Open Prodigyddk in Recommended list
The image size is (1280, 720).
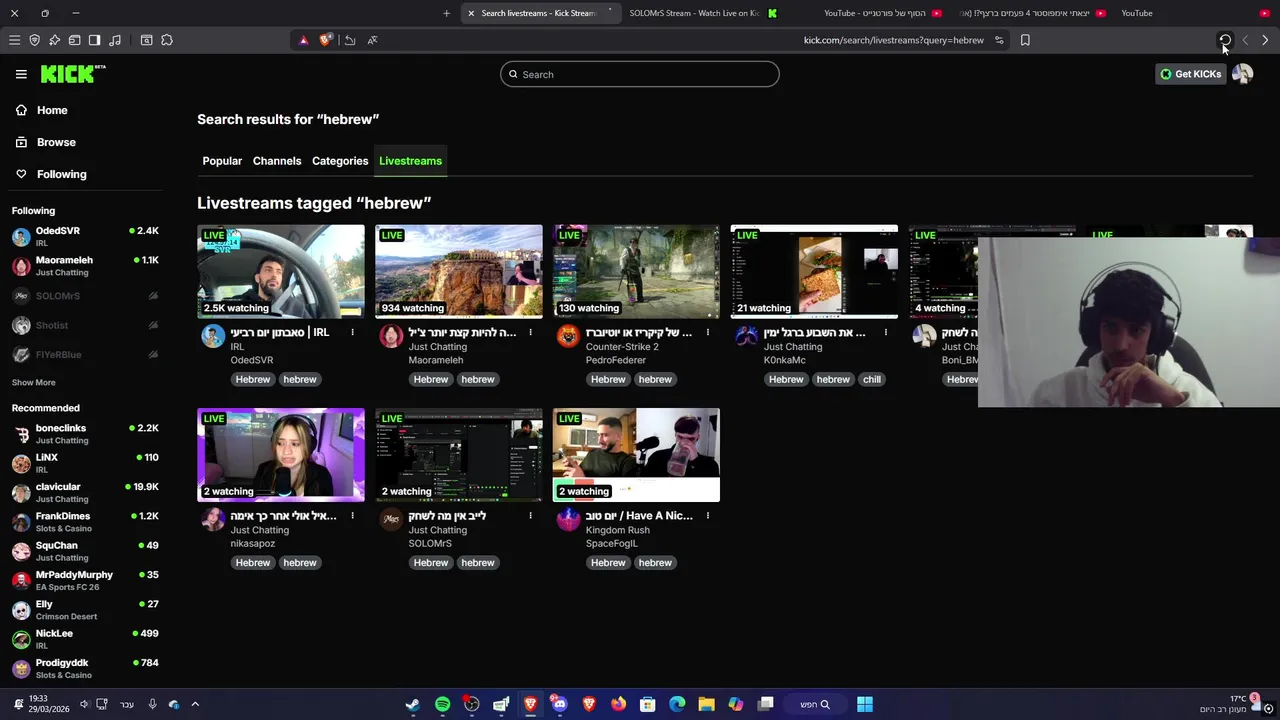[x=85, y=668]
